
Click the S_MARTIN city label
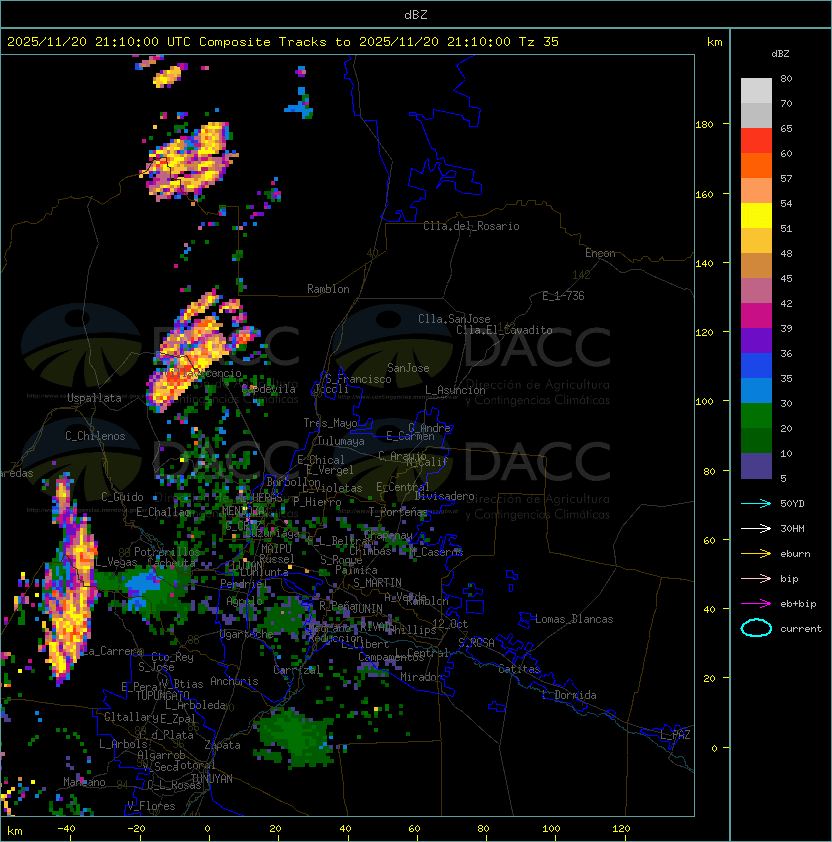point(377,583)
